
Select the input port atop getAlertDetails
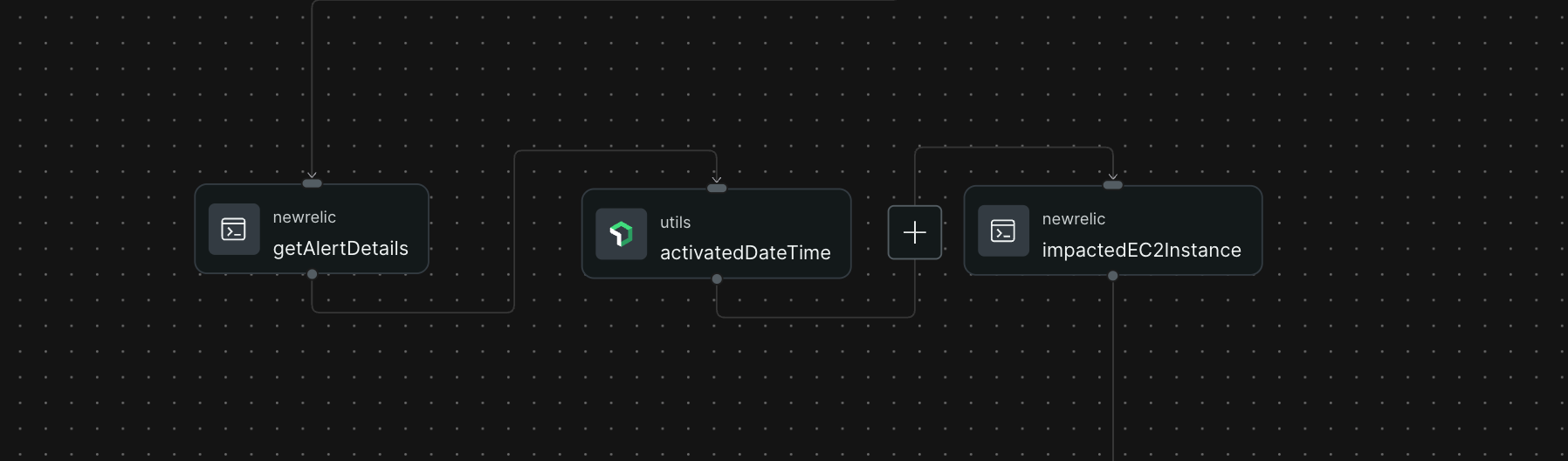312,183
